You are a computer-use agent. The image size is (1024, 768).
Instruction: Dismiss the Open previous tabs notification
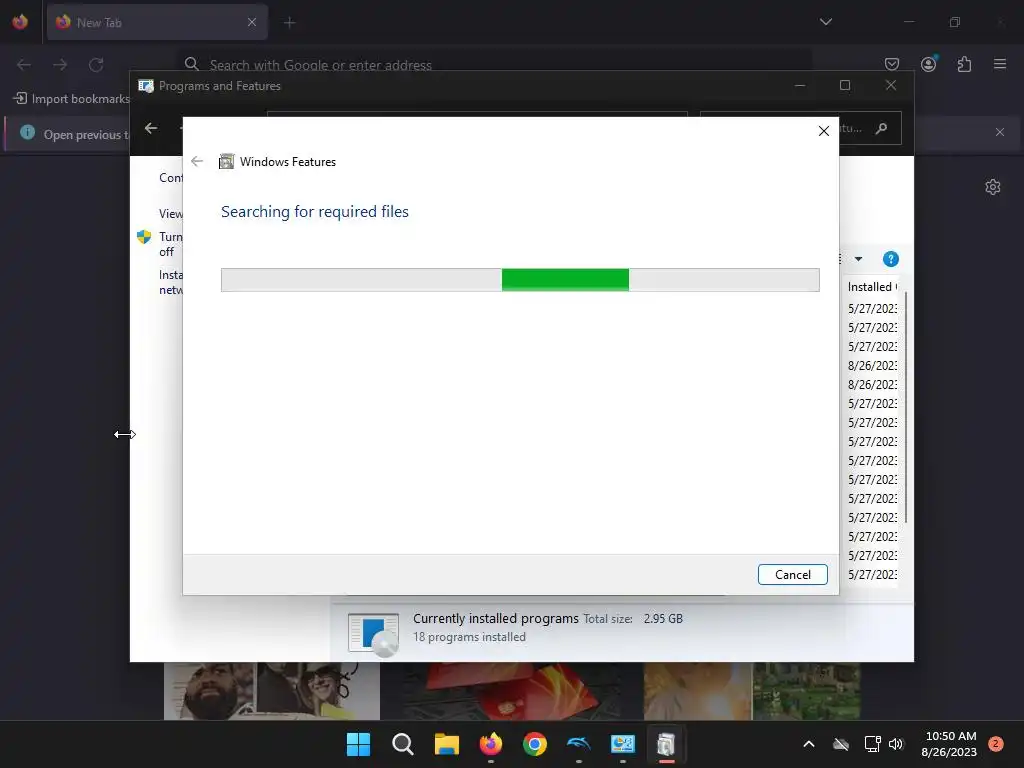[999, 132]
